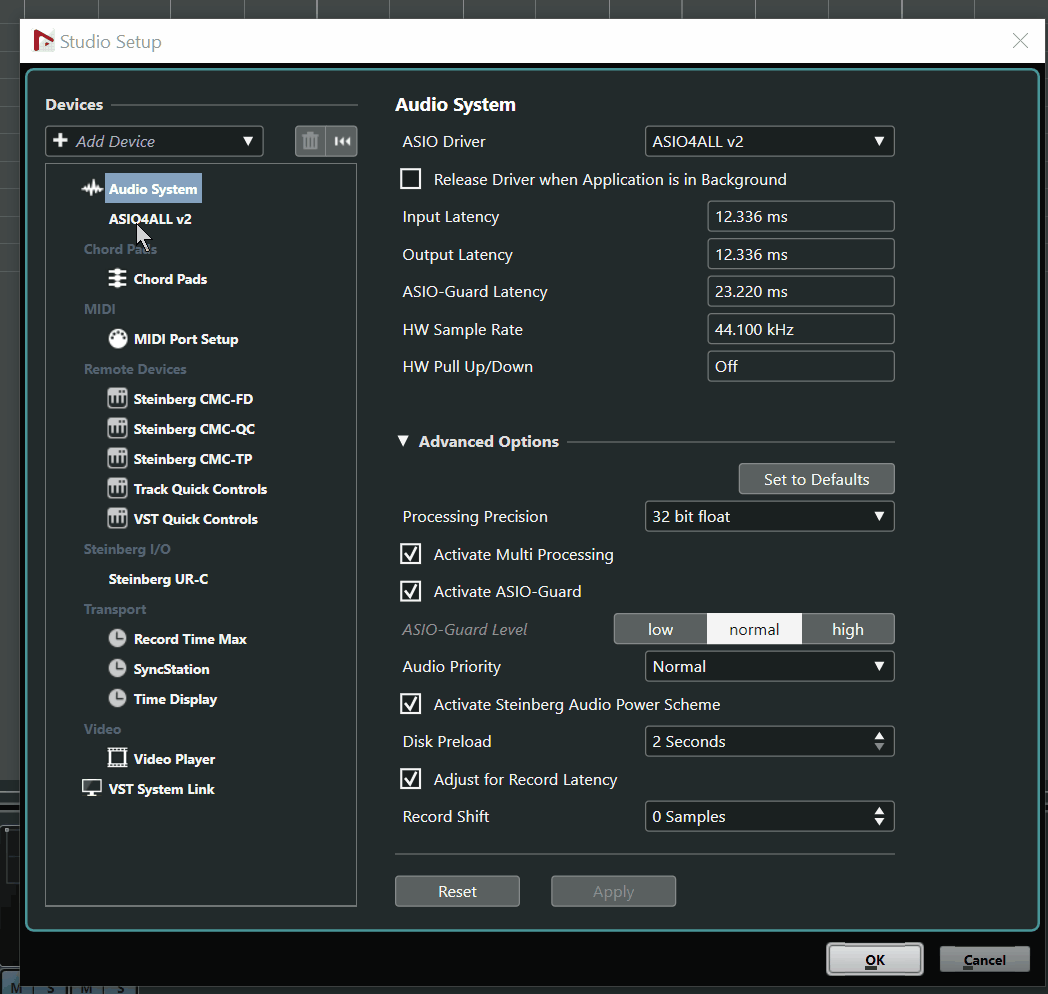Select MIDI Port Setup entry
Viewport: 1048px width, 994px height.
tap(186, 339)
